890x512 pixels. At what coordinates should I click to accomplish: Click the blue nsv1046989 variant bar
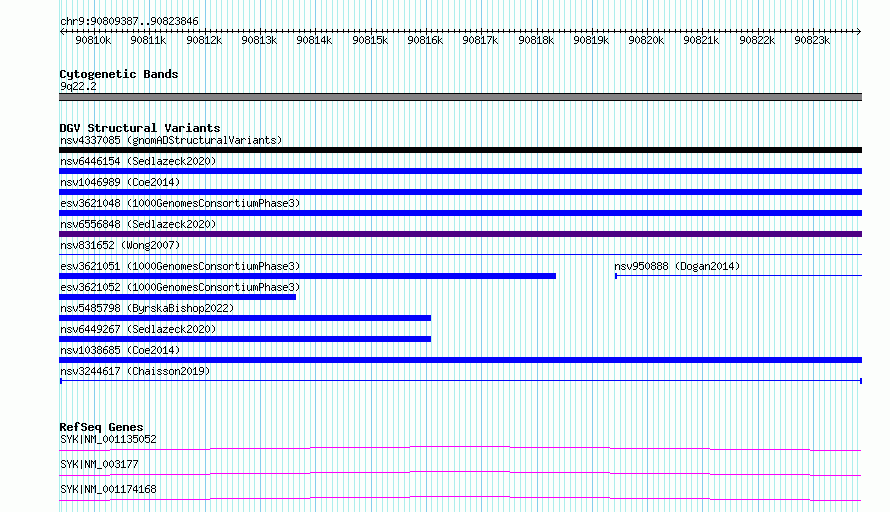[460, 192]
